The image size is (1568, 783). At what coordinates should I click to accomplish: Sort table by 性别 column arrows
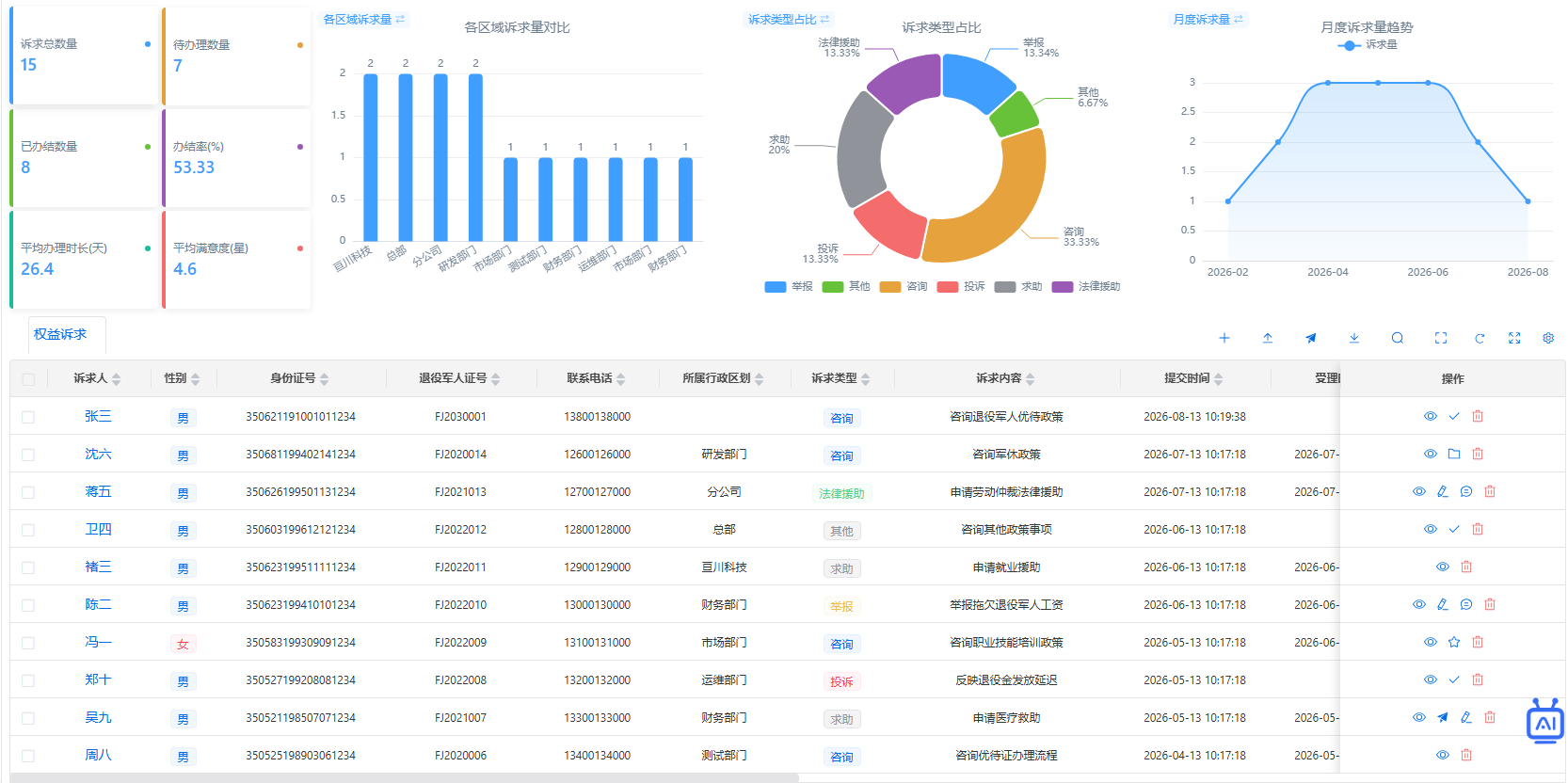(196, 379)
